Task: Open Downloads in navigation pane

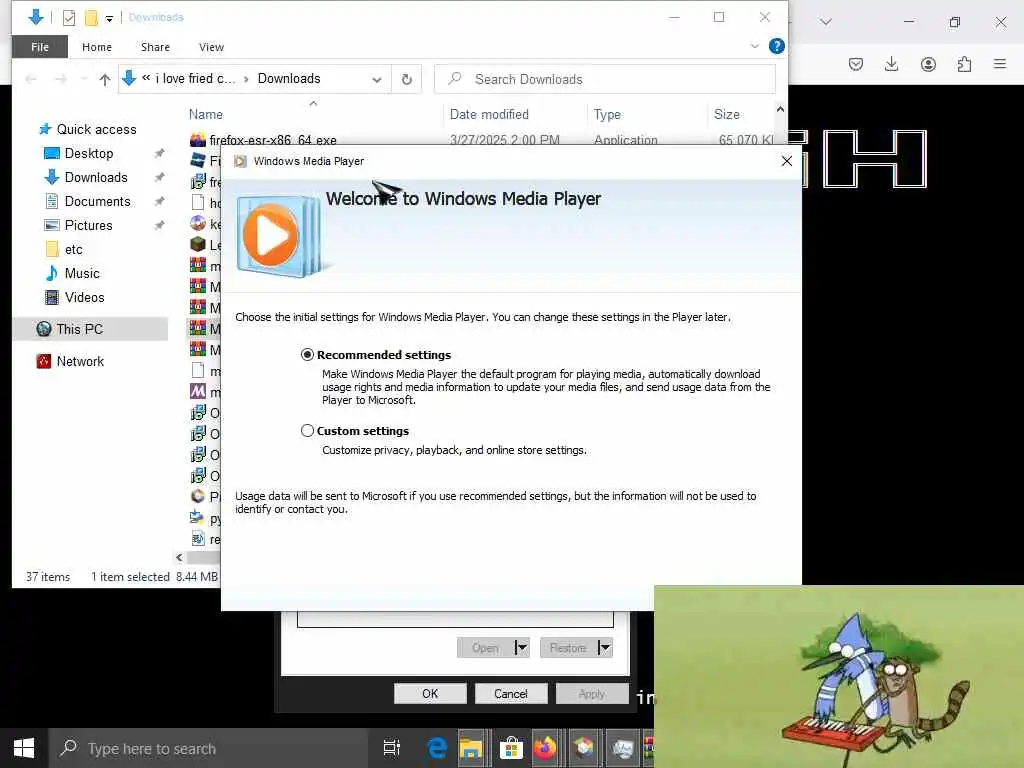Action: point(95,178)
